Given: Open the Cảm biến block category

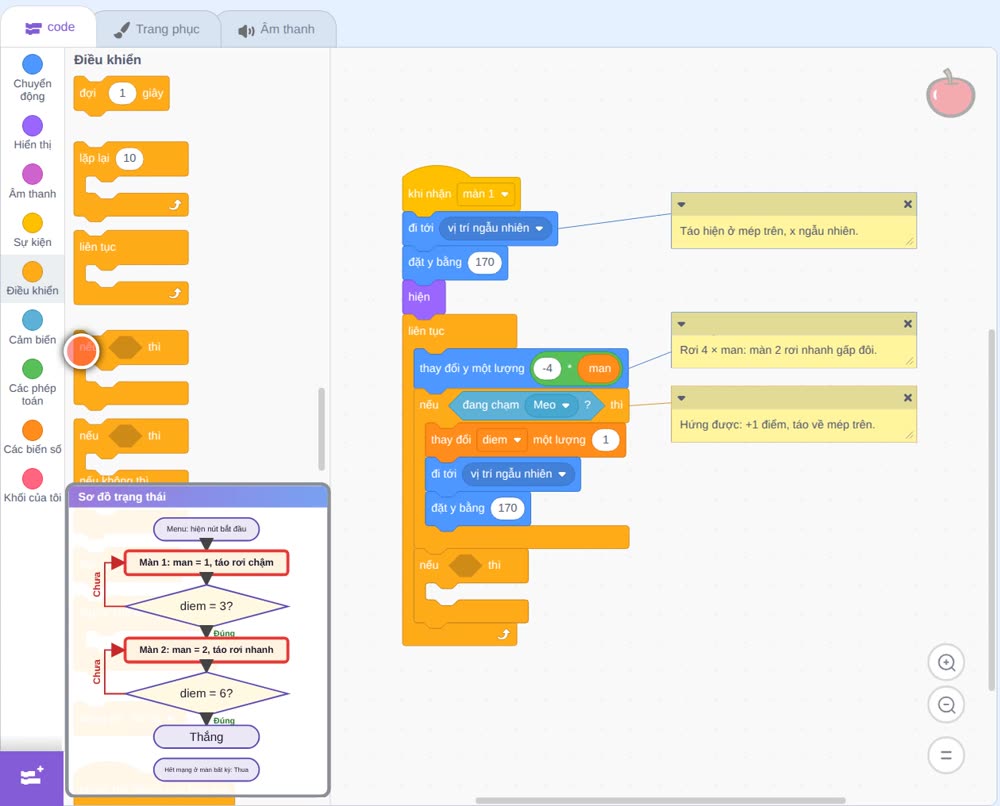Looking at the screenshot, I should 33,328.
